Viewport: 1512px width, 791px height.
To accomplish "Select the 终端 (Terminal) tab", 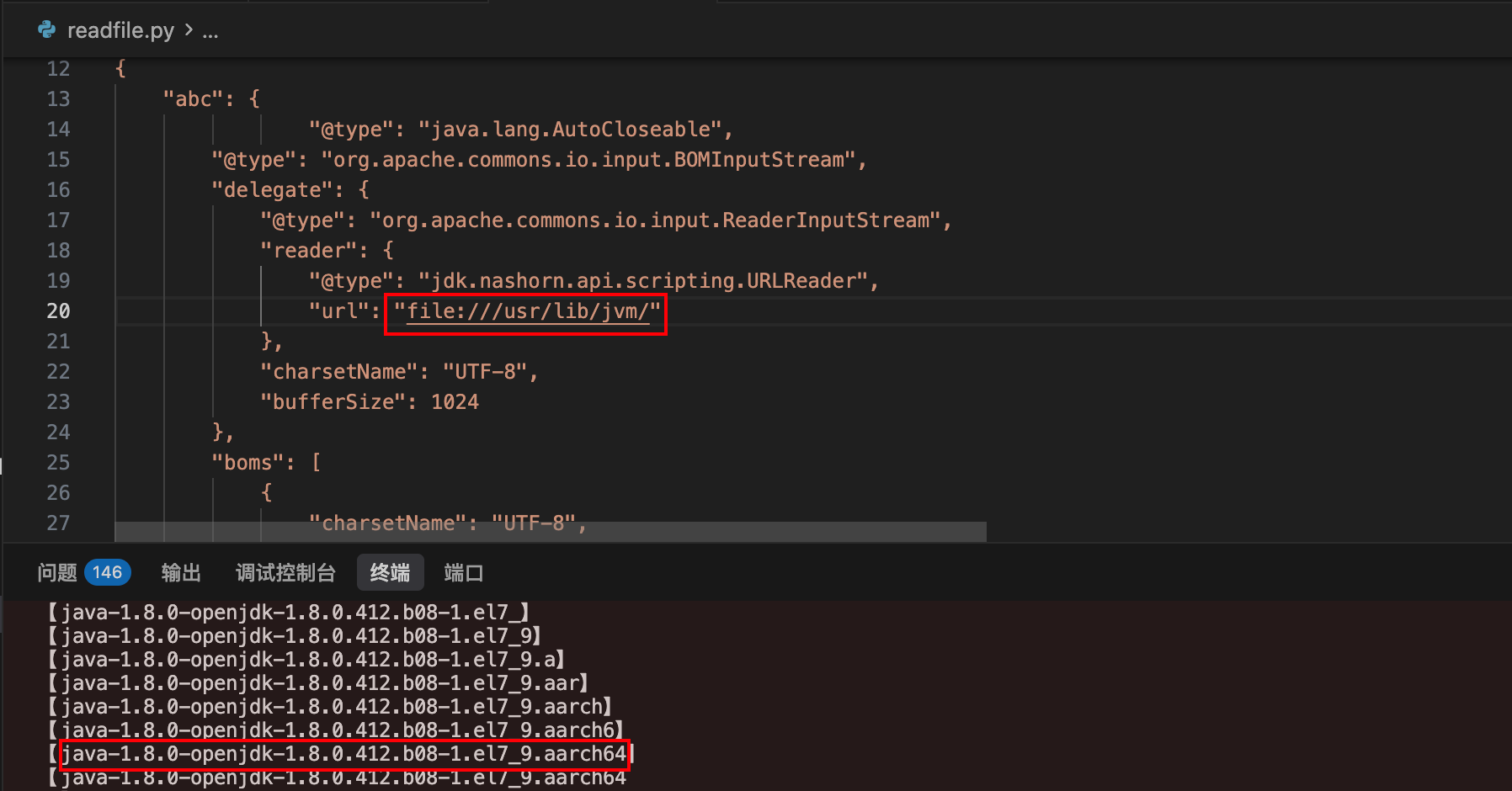I will point(390,573).
